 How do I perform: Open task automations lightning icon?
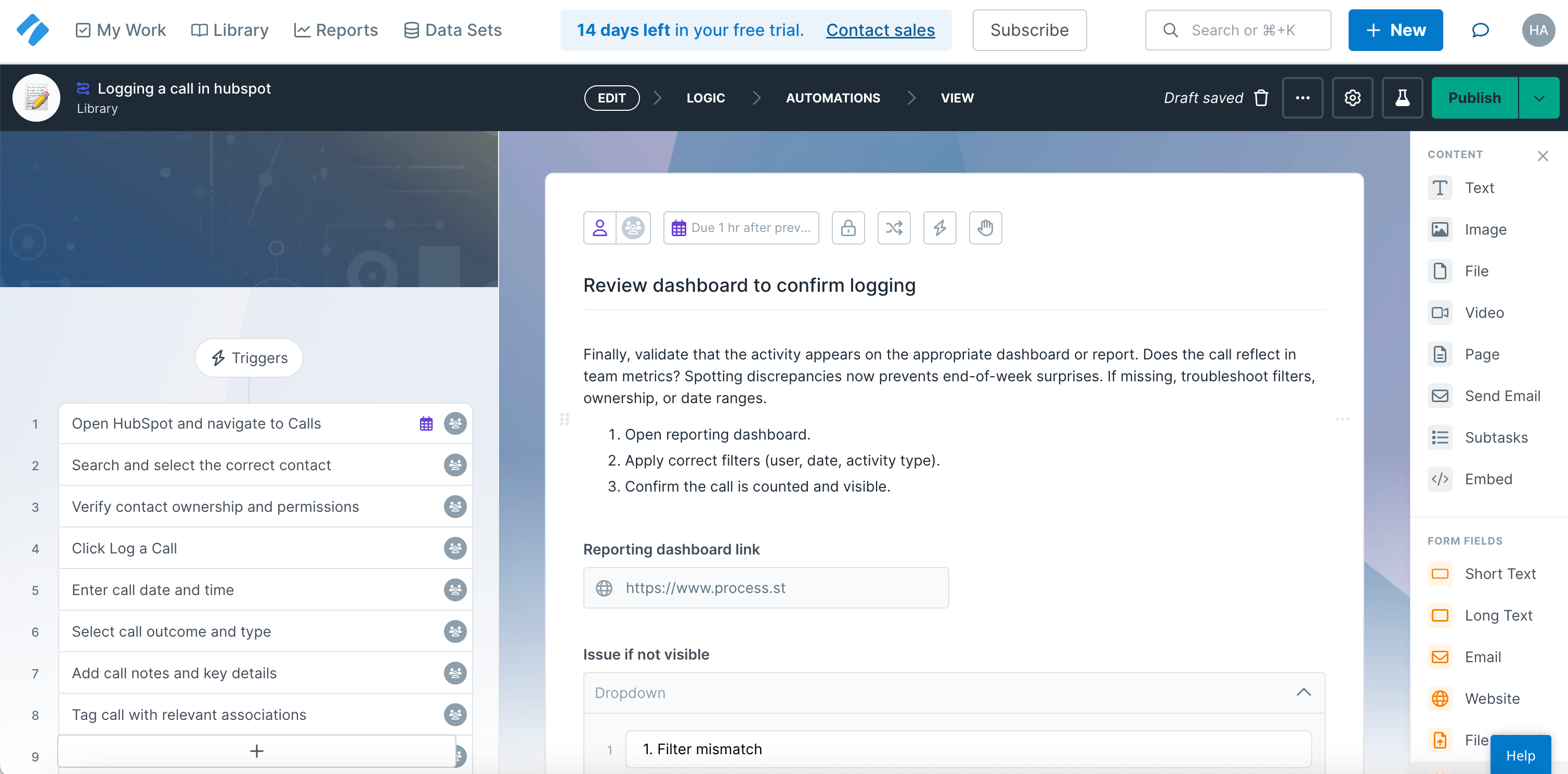click(940, 228)
